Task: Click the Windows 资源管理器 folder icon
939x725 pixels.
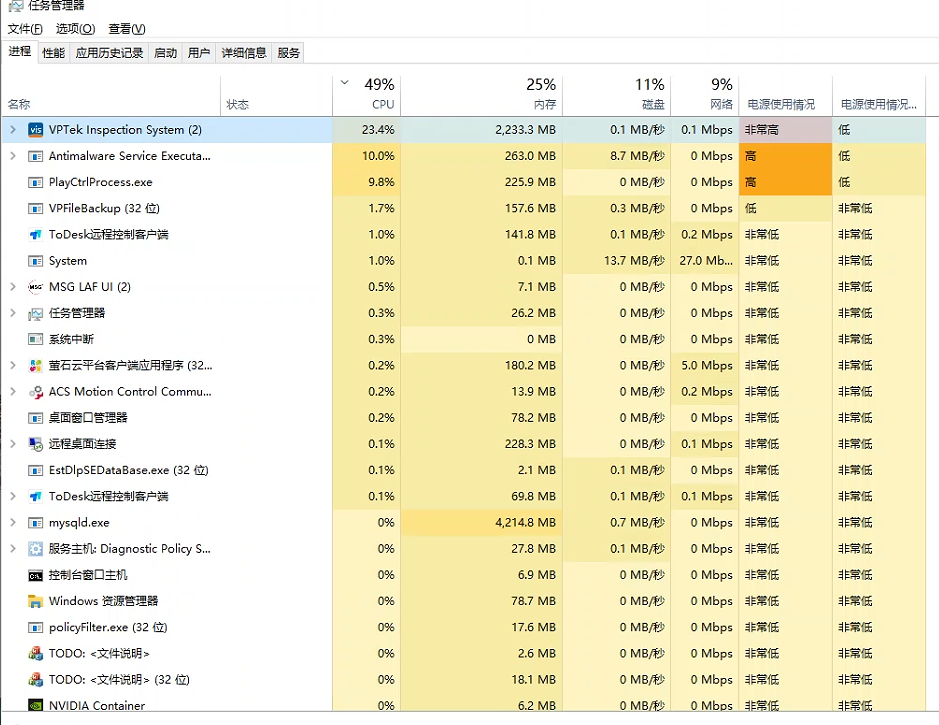Action: click(x=35, y=601)
